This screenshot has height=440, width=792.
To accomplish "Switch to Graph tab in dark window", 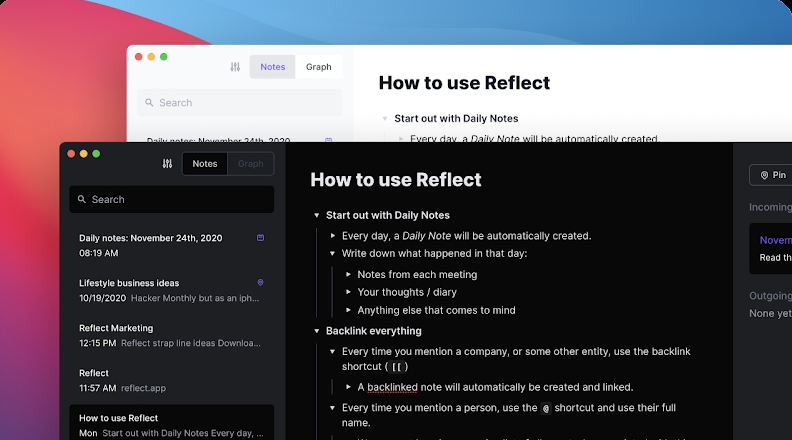I will (x=250, y=164).
